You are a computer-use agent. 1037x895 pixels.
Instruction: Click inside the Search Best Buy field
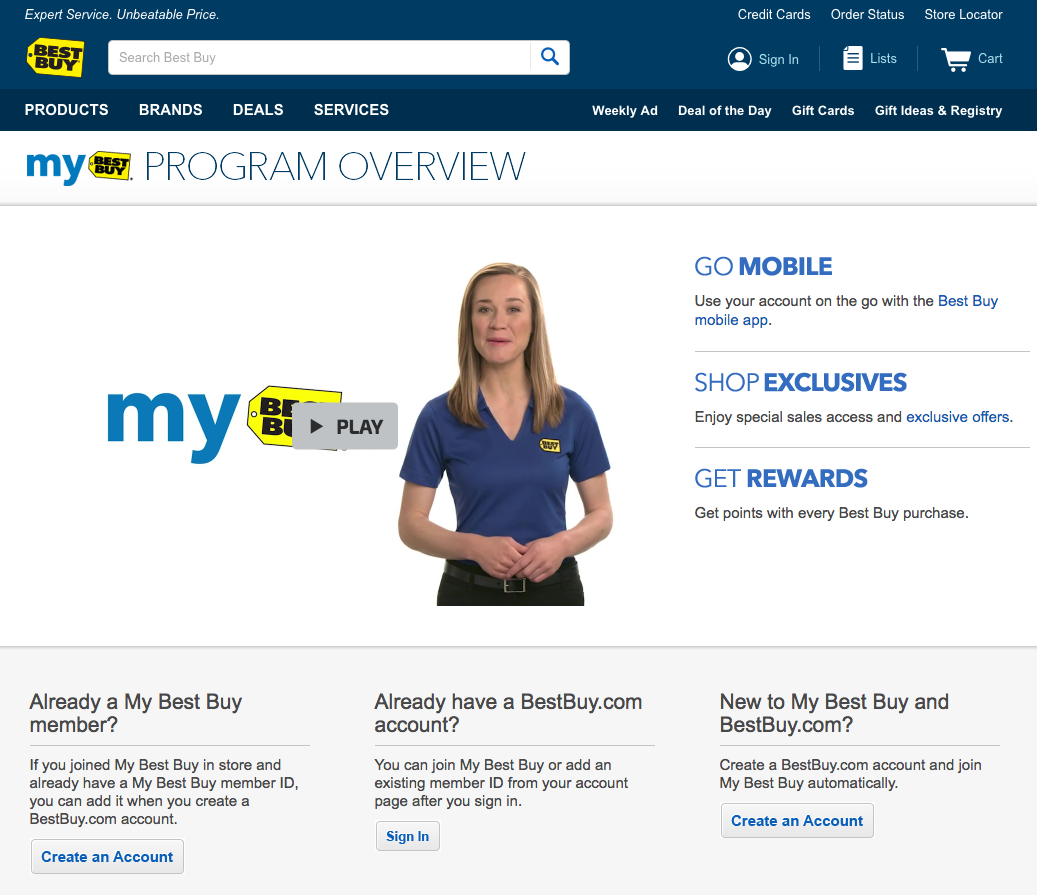[x=300, y=57]
